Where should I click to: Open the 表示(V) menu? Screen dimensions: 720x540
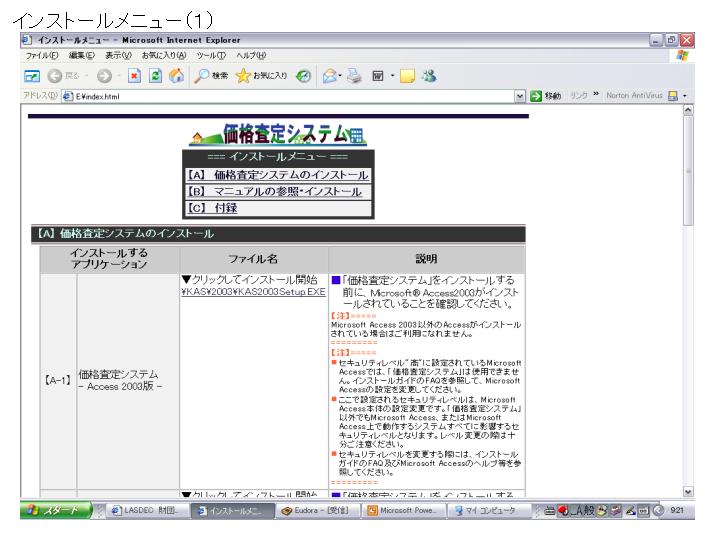118,56
